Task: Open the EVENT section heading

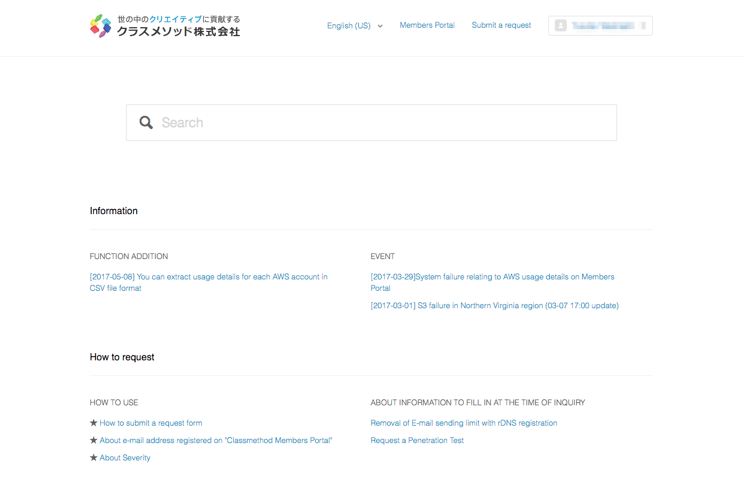Action: coord(382,257)
